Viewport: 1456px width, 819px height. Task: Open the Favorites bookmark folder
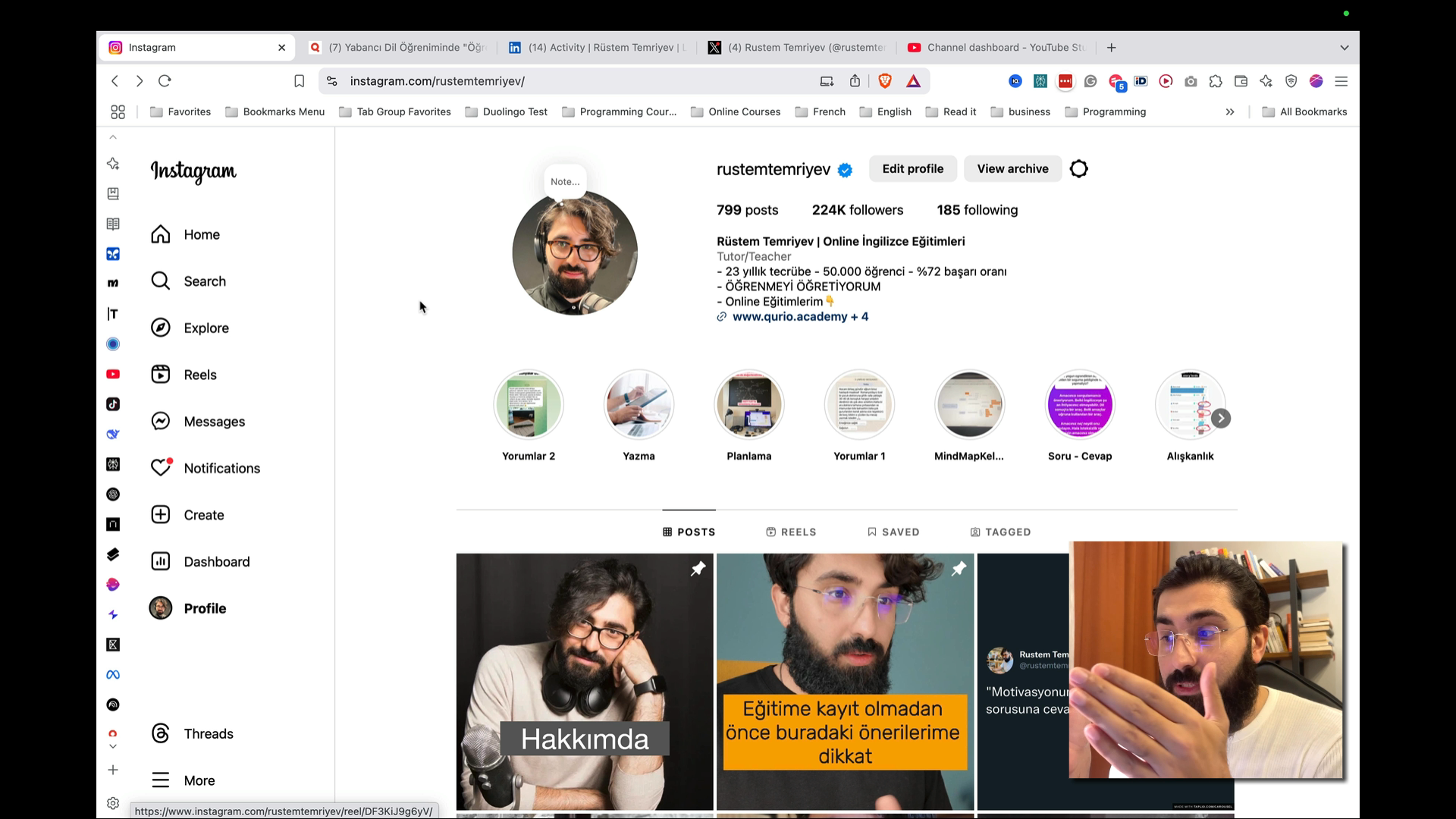click(x=180, y=111)
